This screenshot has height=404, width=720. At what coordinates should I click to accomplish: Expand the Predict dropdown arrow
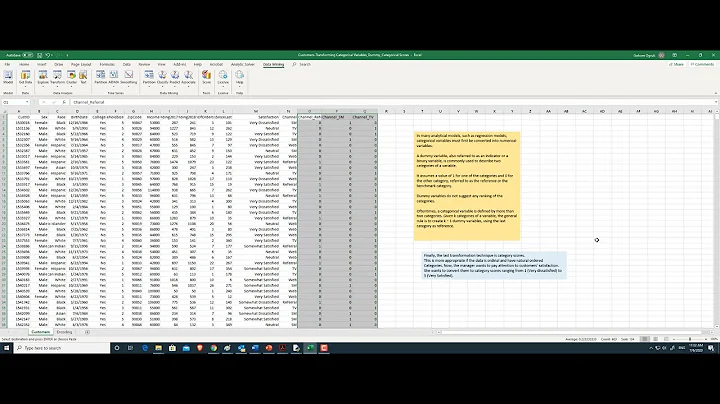click(175, 86)
